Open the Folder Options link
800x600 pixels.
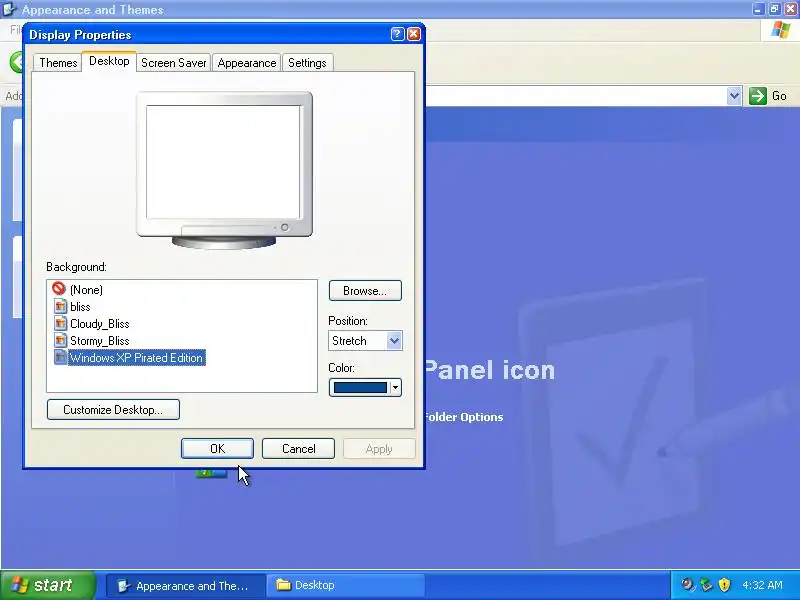tap(463, 417)
